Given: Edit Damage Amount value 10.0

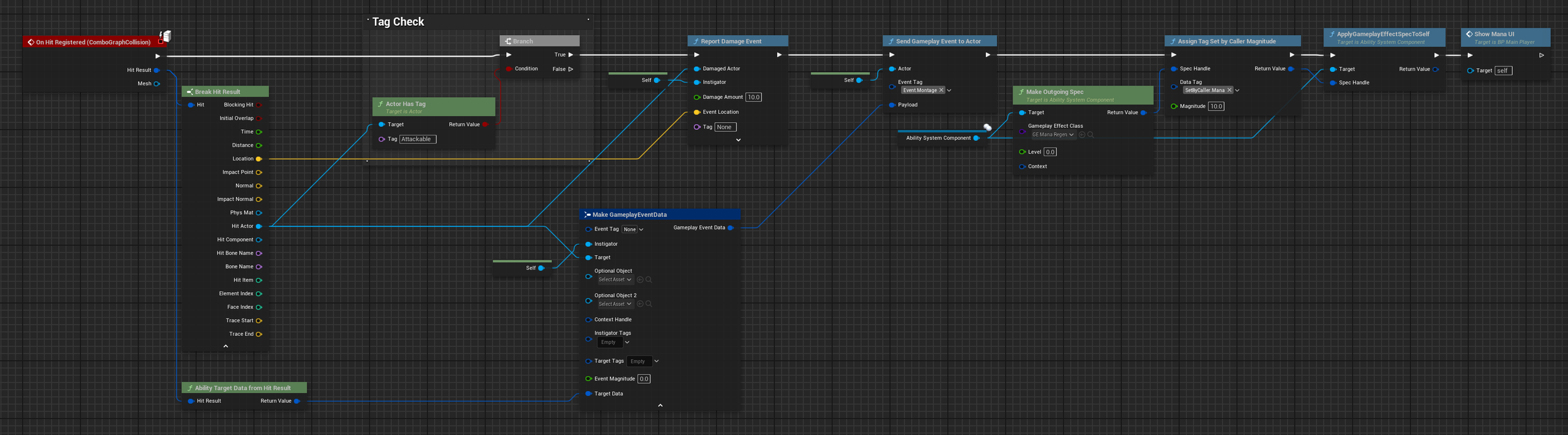Looking at the screenshot, I should coord(753,97).
